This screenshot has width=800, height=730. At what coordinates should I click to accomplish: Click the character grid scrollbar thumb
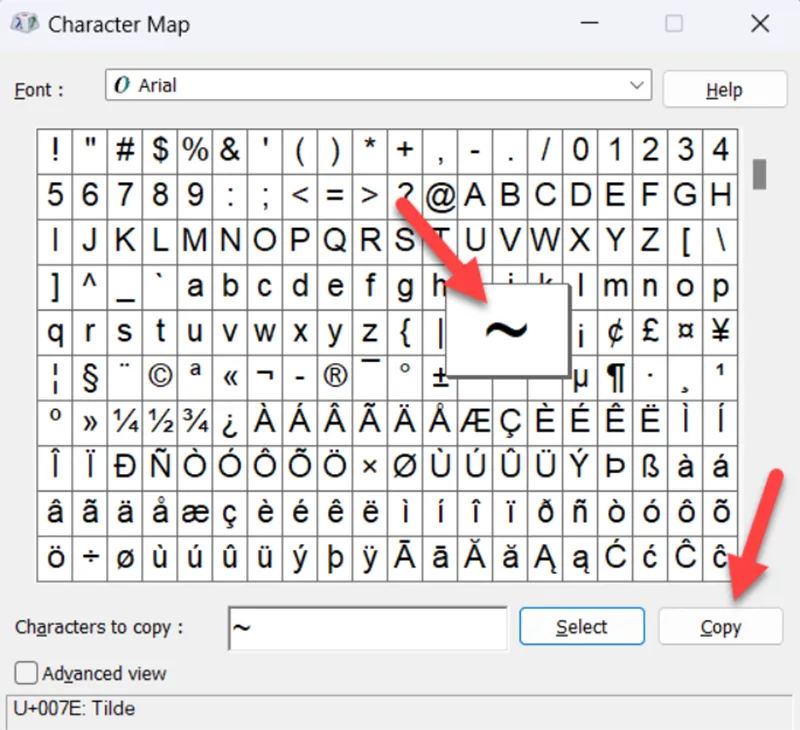[x=759, y=174]
